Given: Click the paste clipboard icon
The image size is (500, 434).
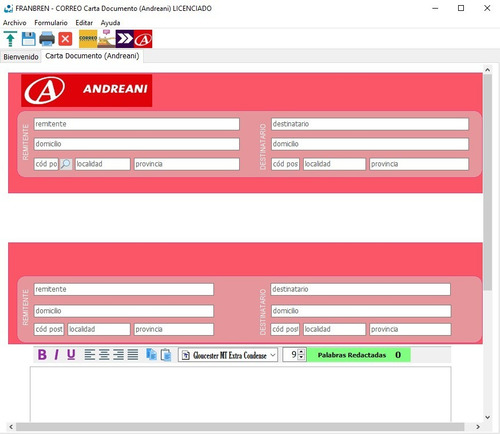Looking at the screenshot, I should point(166,355).
